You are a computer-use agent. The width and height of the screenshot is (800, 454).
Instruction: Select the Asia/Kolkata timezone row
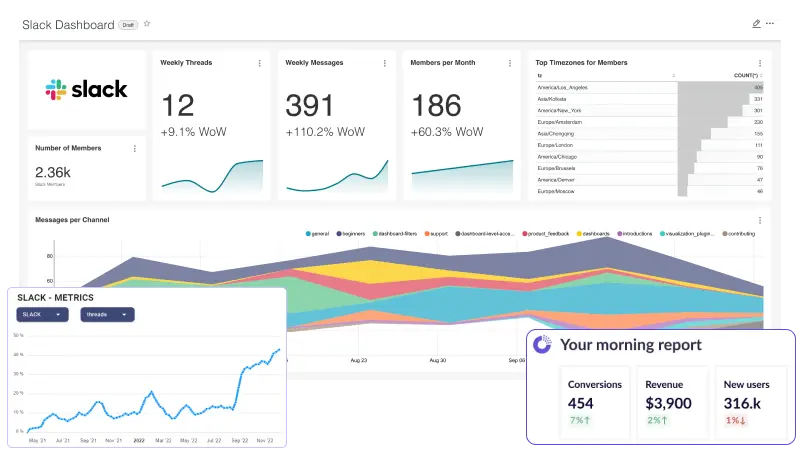point(650,99)
